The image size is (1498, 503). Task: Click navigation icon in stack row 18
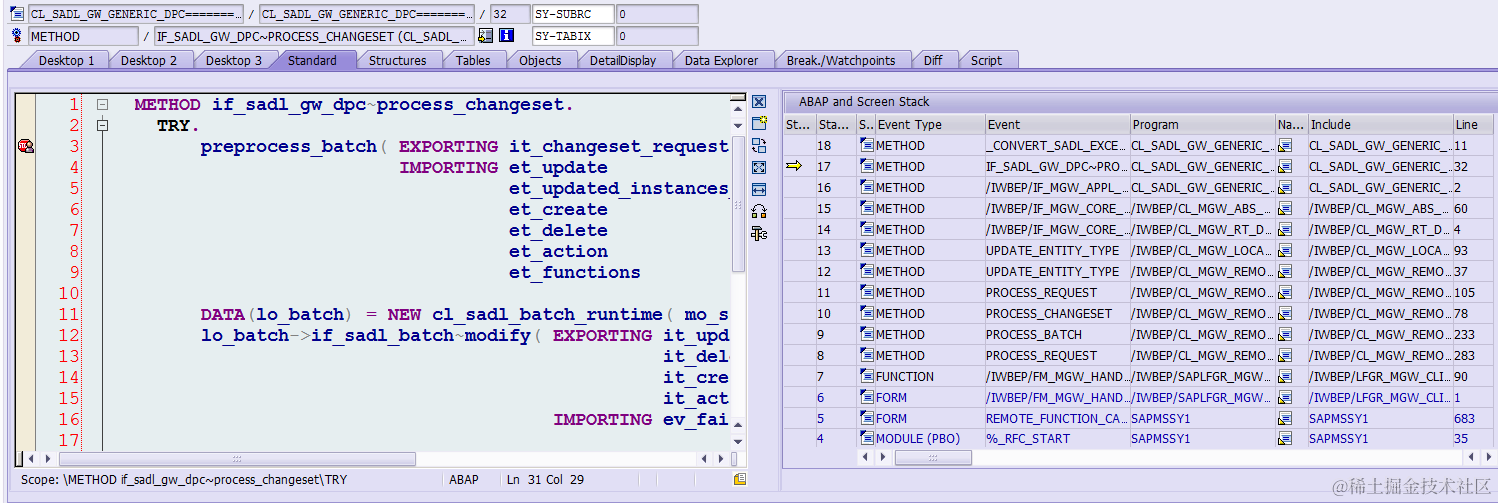coord(1286,146)
